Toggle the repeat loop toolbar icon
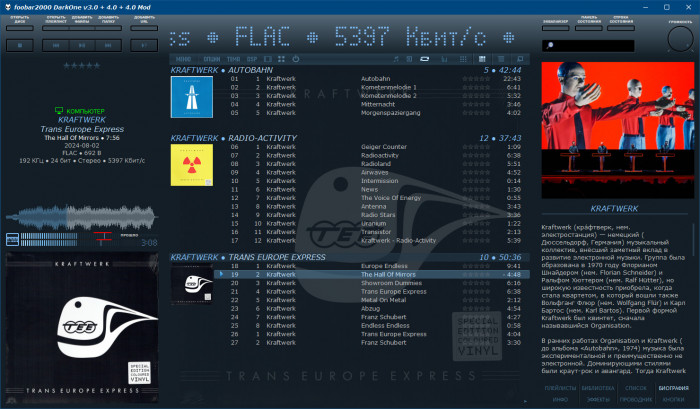700x409 pixels. click(x=425, y=59)
